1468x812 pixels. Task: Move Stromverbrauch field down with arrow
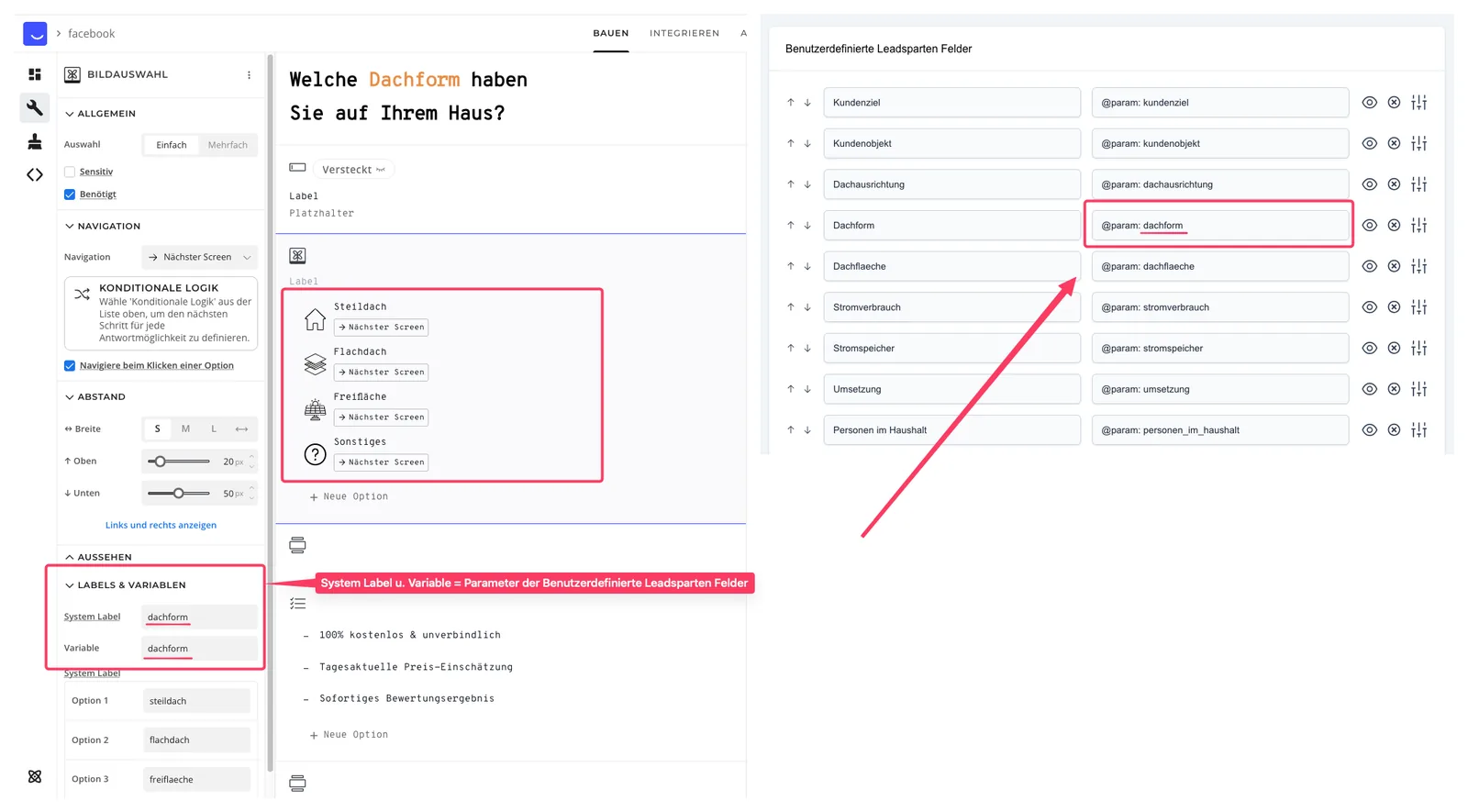[x=807, y=307]
